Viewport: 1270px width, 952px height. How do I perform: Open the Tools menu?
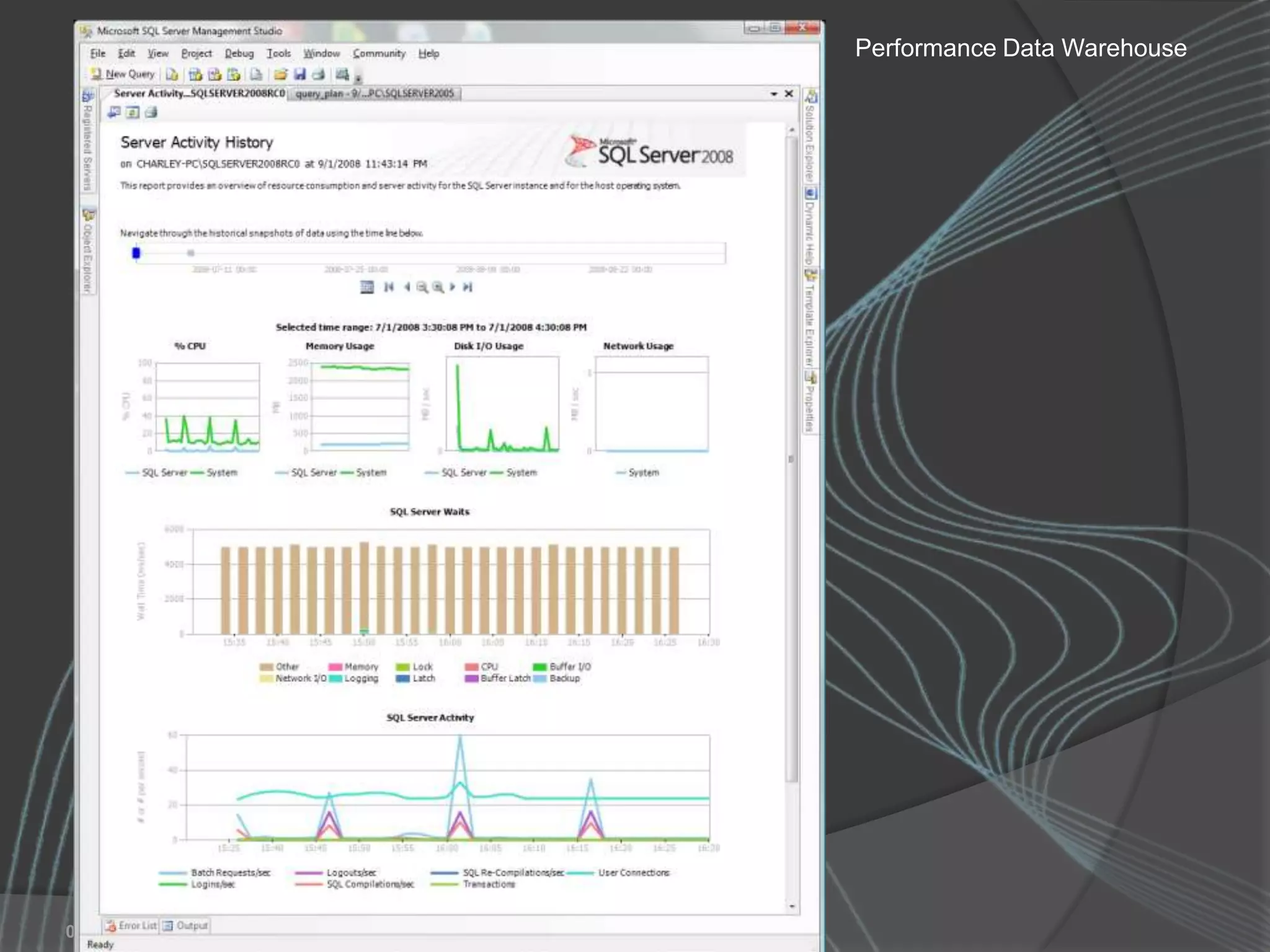point(278,54)
